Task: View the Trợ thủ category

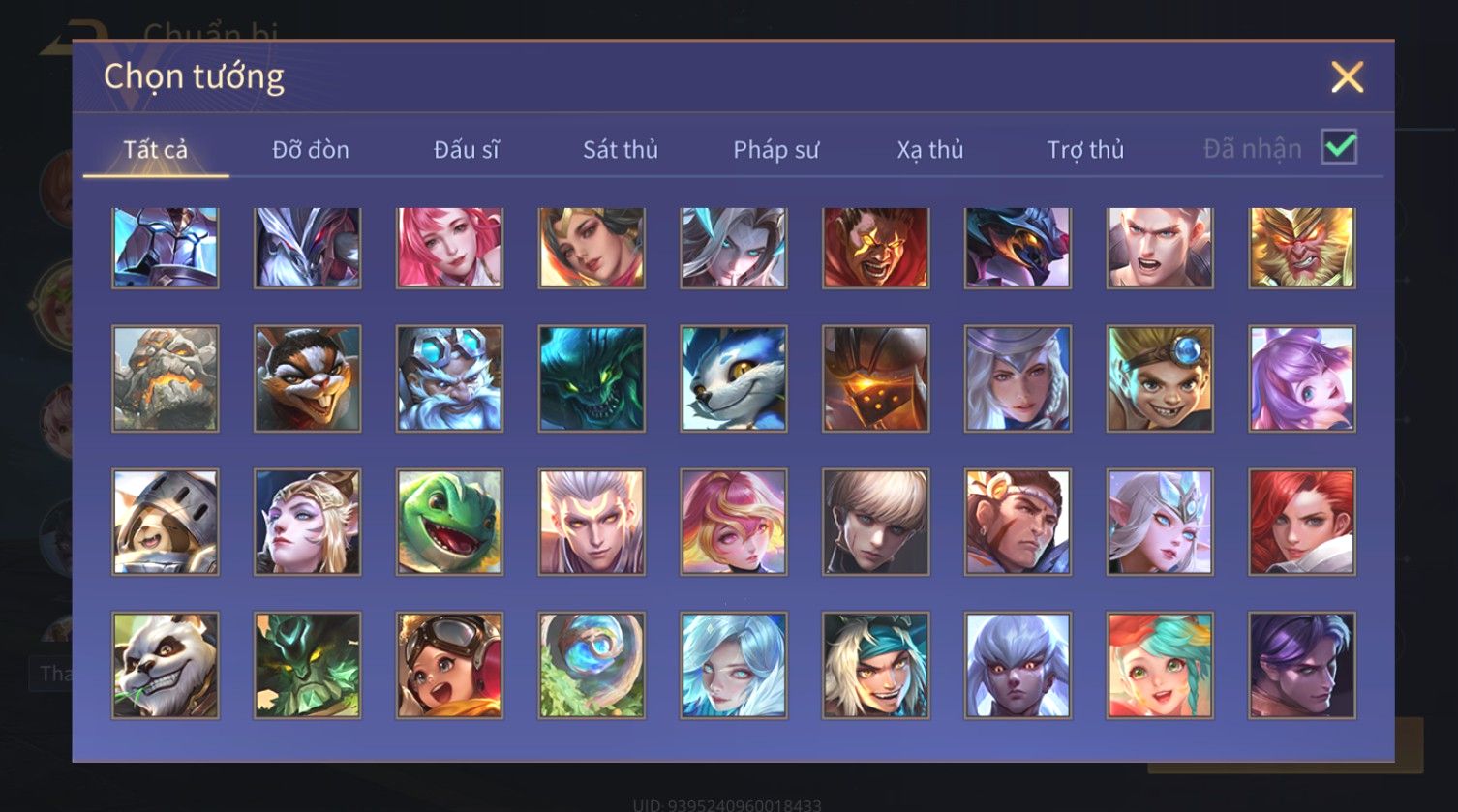Action: [1085, 149]
